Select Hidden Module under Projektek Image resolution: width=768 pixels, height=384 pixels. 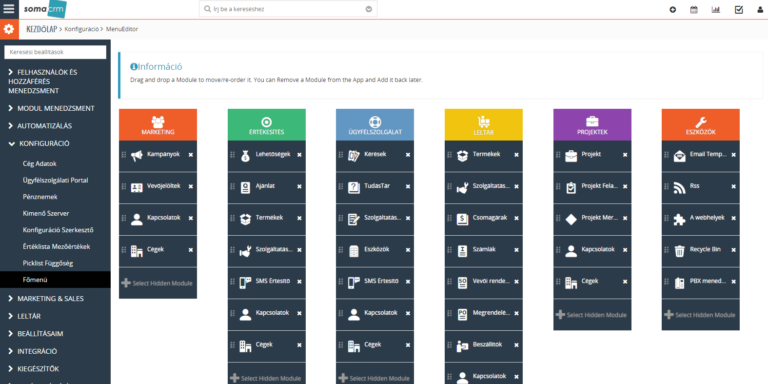[592, 315]
